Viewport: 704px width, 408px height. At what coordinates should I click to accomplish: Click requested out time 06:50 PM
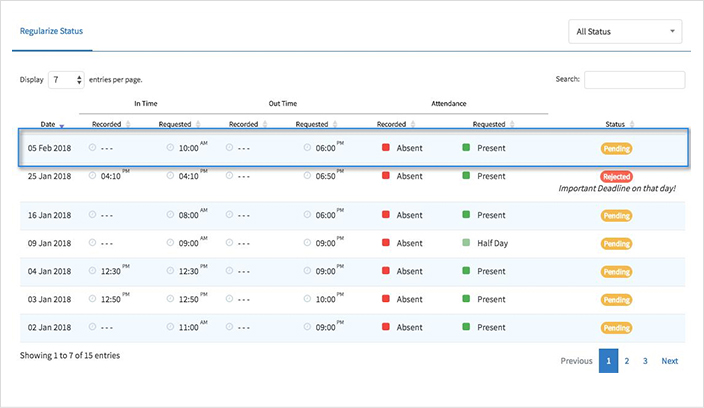(330, 175)
